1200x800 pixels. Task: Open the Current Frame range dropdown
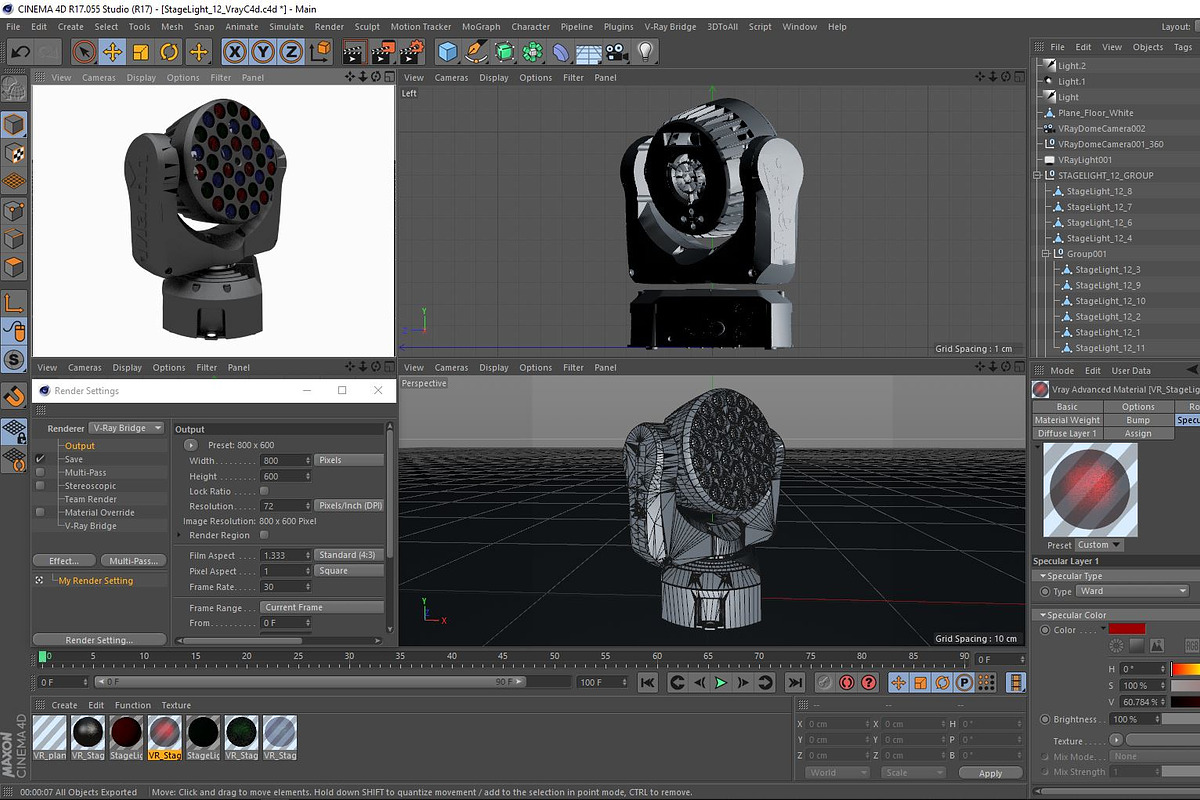(323, 607)
